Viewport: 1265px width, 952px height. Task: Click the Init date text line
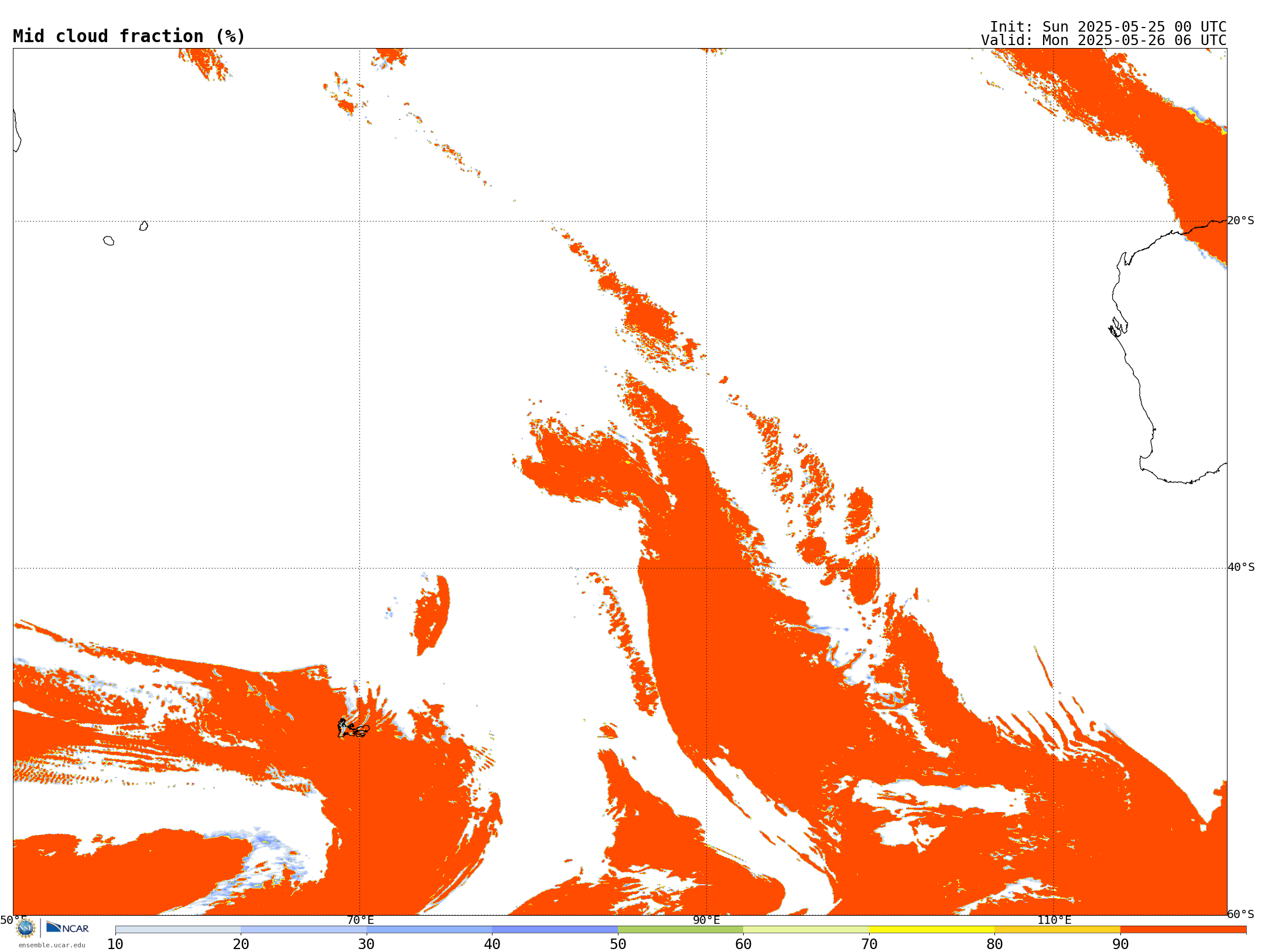pyautogui.click(x=1108, y=27)
